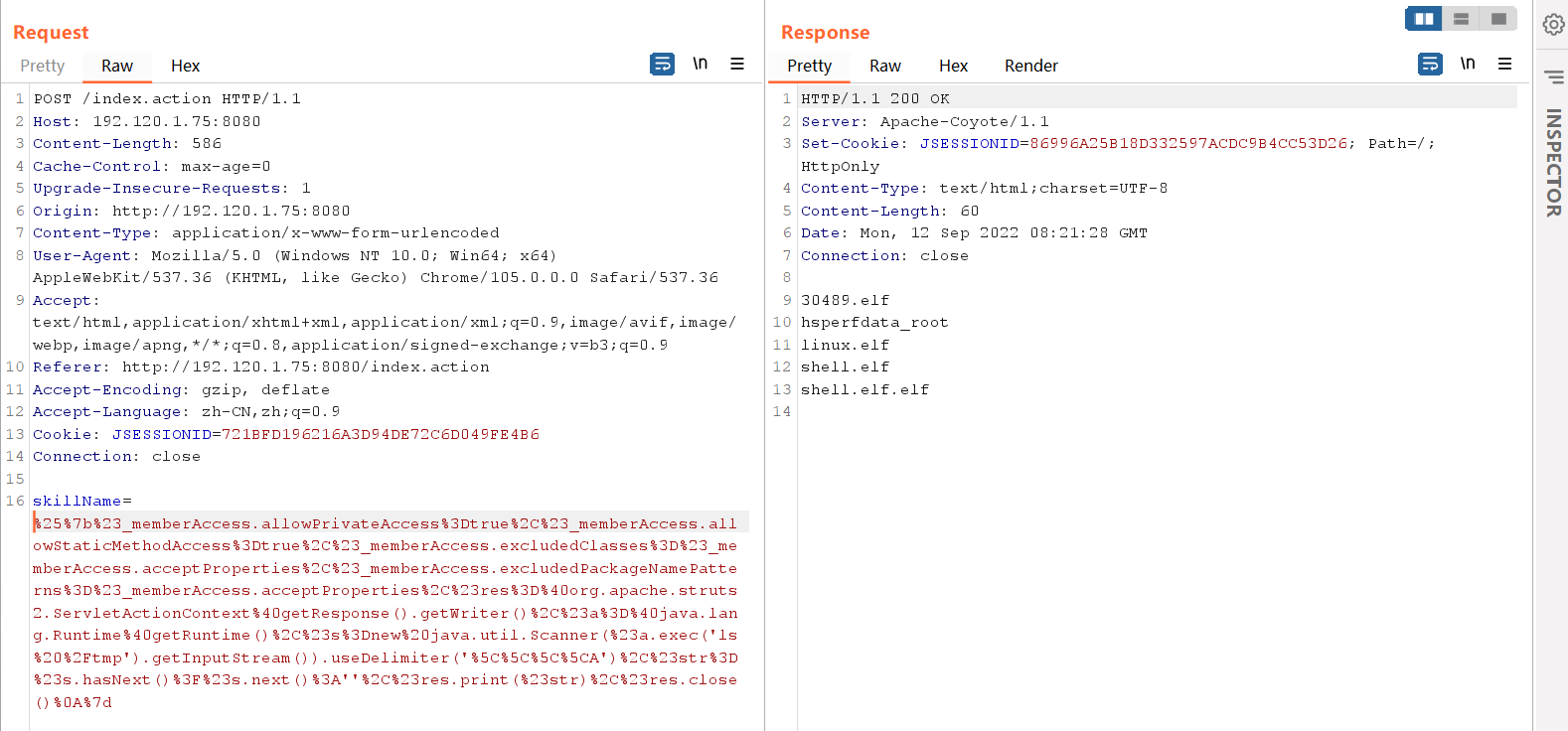The width and height of the screenshot is (1568, 731).
Task: Click the Host header 192.120.1.75:8080
Action: coord(147,121)
